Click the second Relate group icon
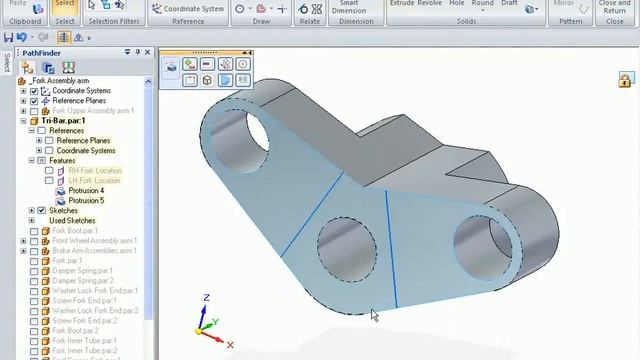Viewport: 640px width, 360px height. point(317,9)
